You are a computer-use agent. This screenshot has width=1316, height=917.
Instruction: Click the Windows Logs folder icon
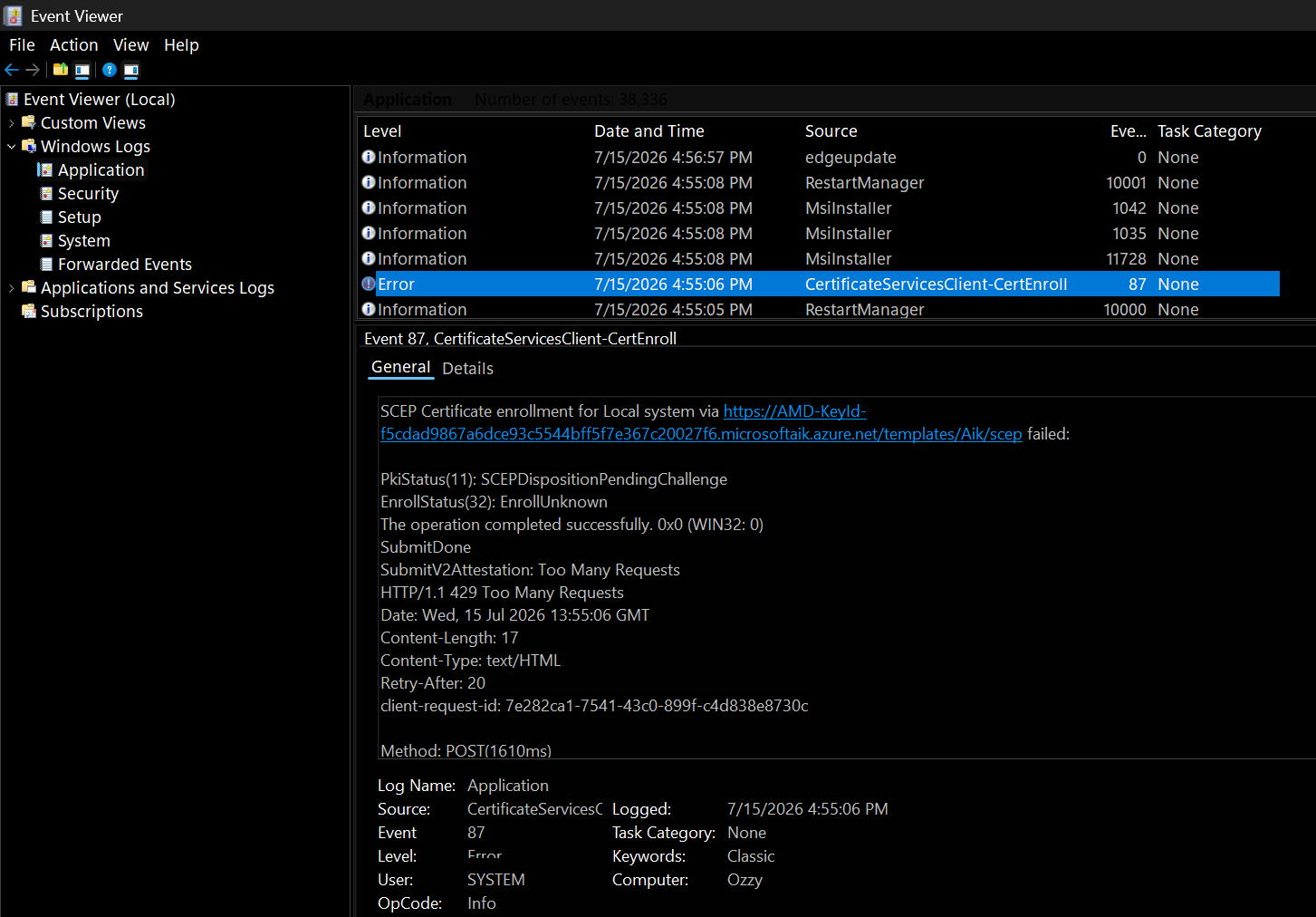[x=29, y=146]
